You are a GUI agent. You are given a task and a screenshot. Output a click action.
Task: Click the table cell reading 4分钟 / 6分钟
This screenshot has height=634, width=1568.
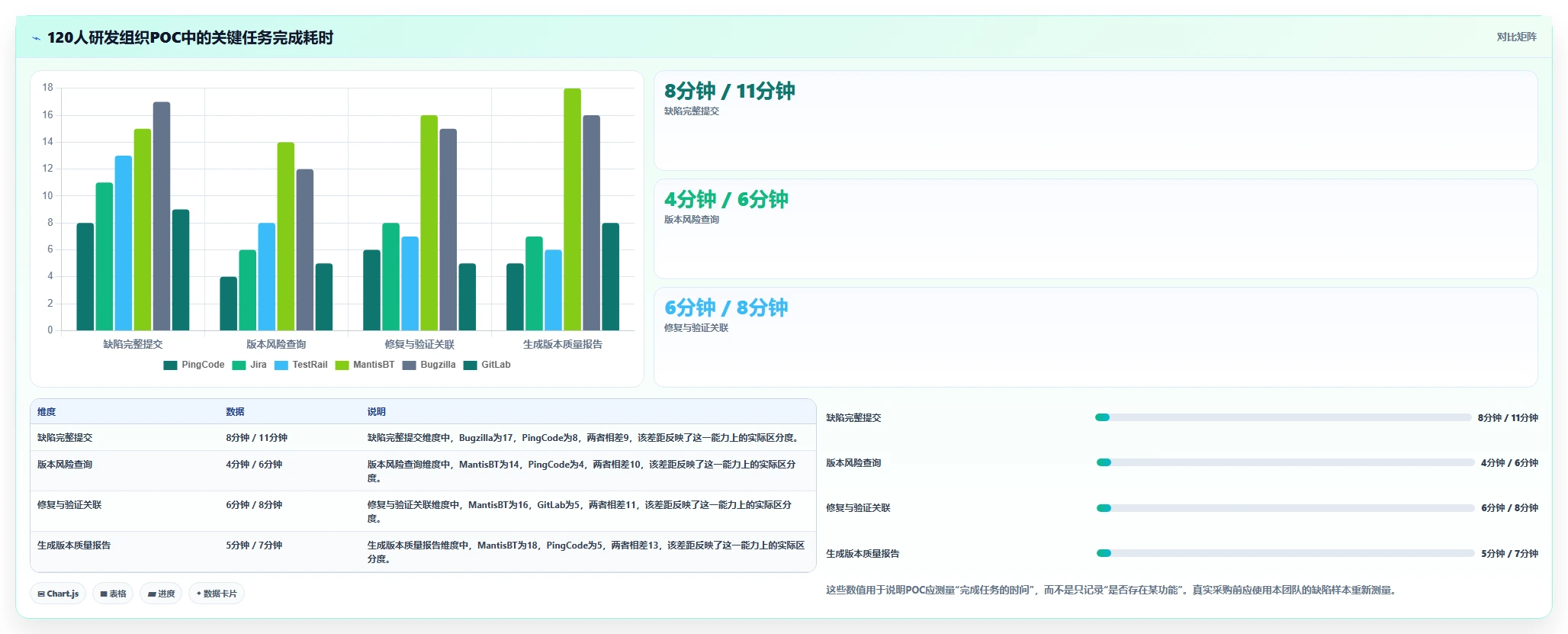[254, 465]
